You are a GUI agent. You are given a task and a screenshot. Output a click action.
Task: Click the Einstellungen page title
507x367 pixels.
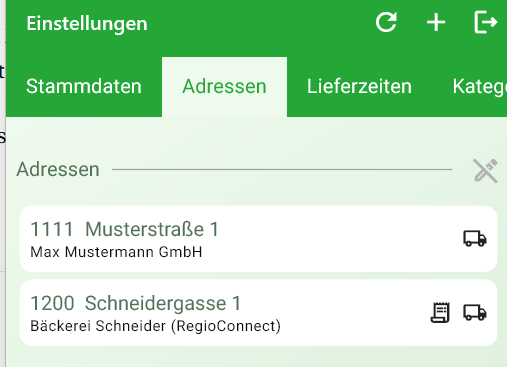coord(87,24)
